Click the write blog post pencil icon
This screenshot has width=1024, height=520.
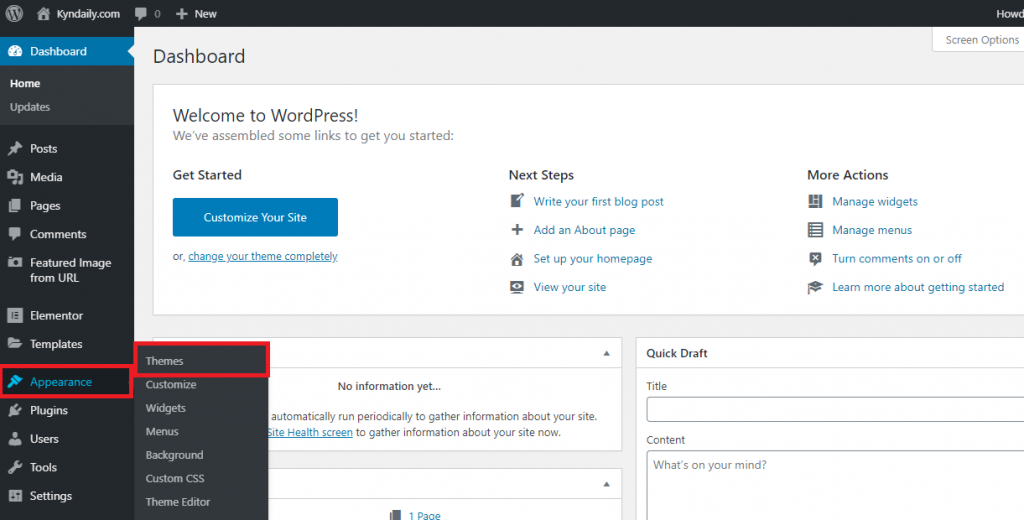[x=517, y=201]
